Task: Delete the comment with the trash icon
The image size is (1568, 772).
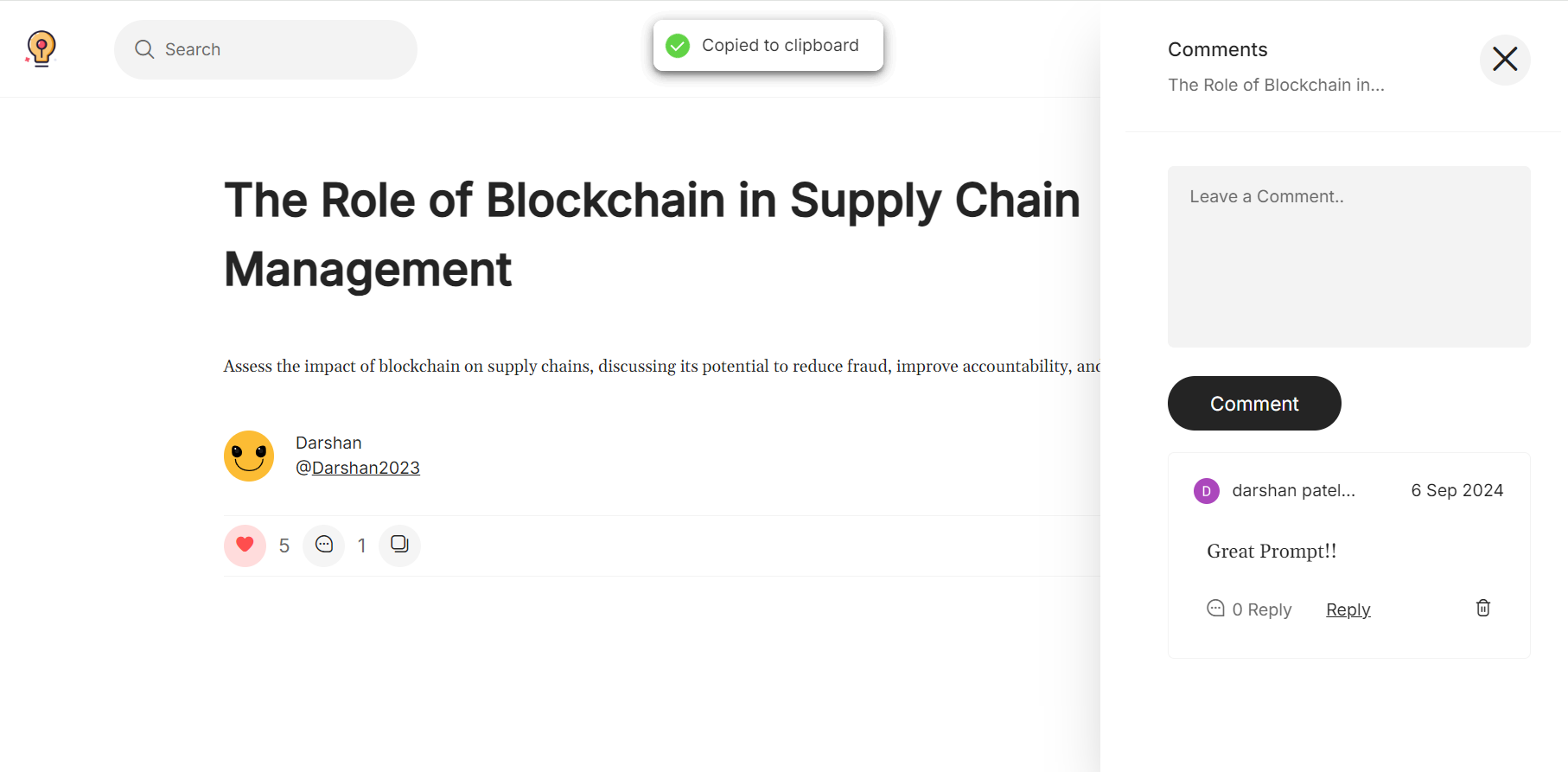Action: (1482, 608)
